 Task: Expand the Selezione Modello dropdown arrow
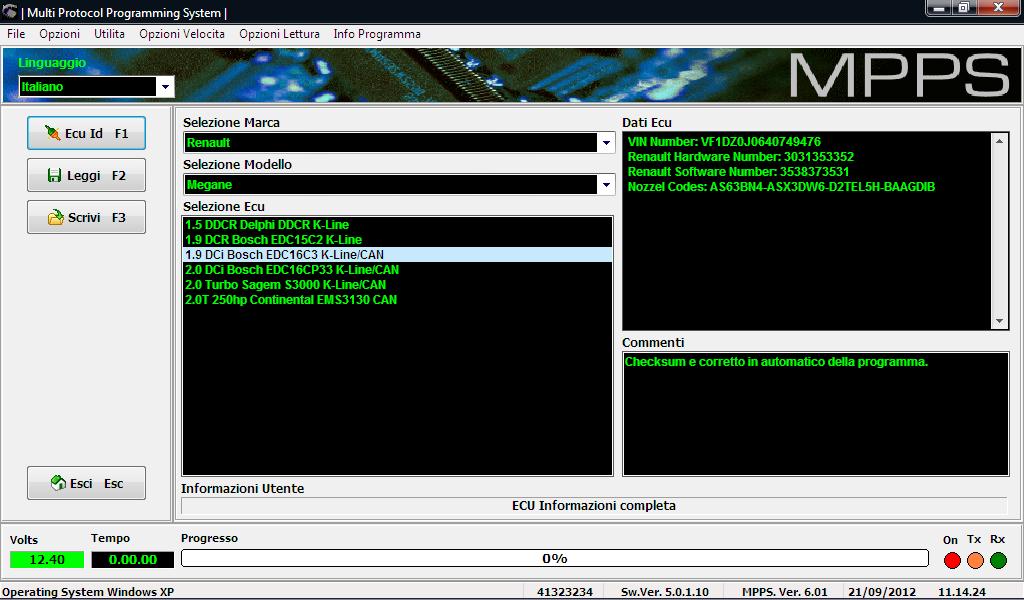pyautogui.click(x=606, y=185)
